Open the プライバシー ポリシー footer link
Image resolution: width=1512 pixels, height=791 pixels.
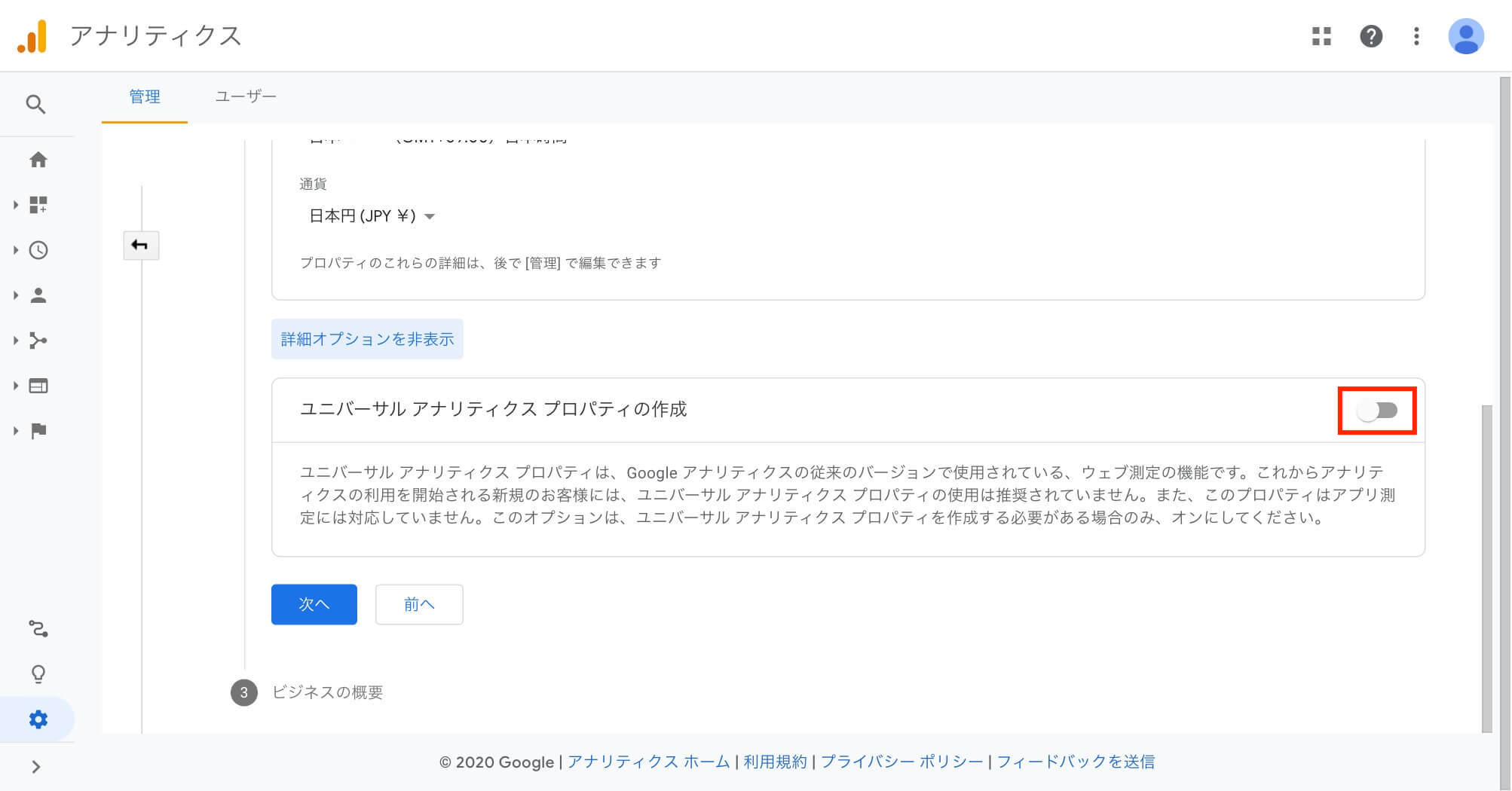point(901,762)
